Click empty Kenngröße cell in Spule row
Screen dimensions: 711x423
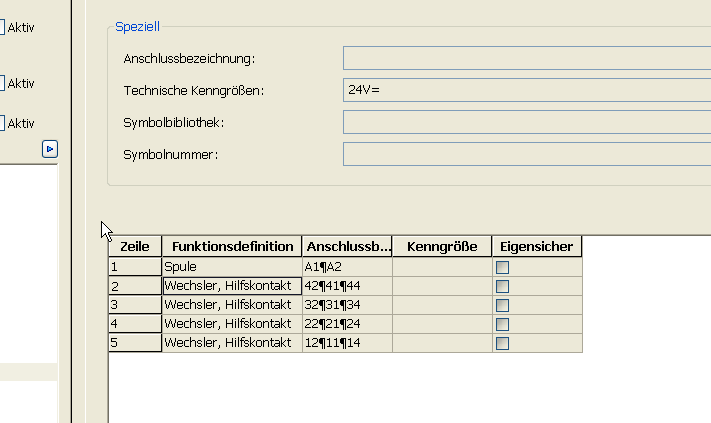442,267
